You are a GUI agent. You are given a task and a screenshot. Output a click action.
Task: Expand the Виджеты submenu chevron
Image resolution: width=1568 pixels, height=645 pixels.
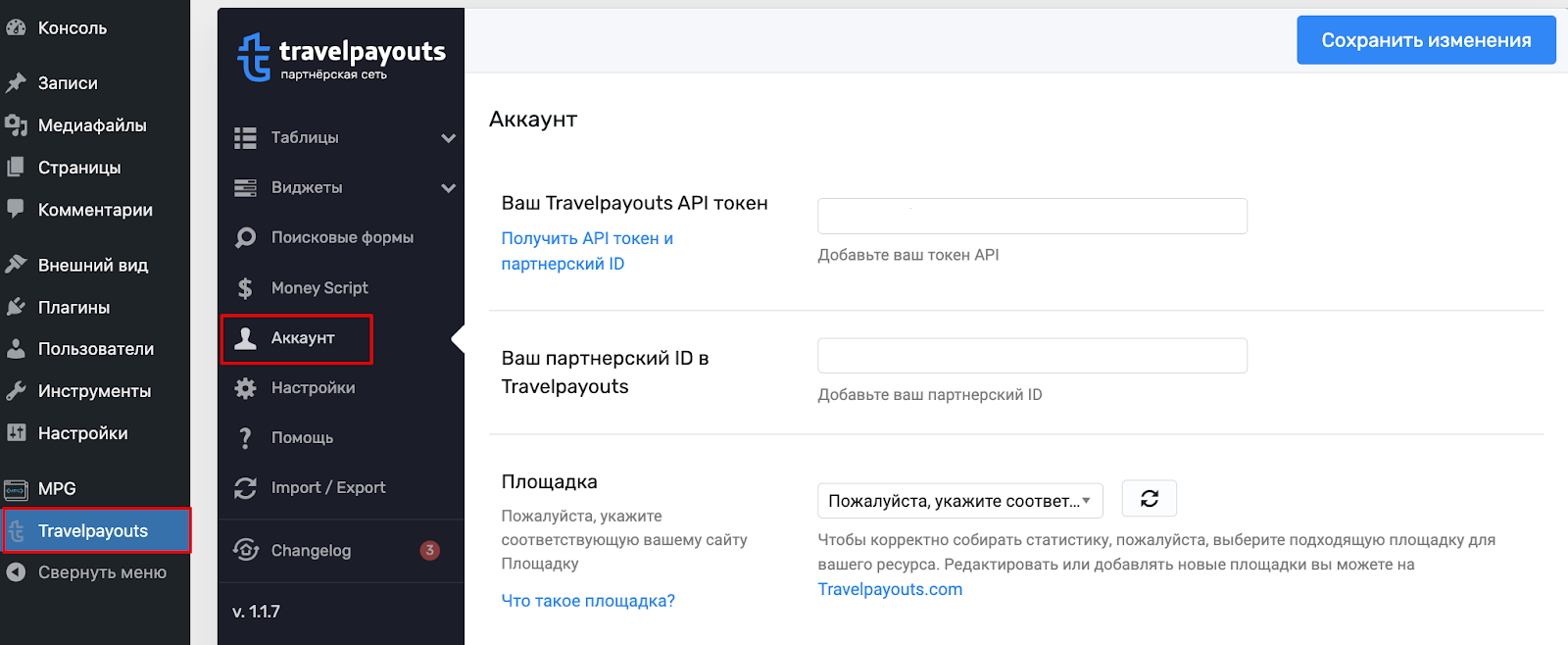(x=448, y=188)
